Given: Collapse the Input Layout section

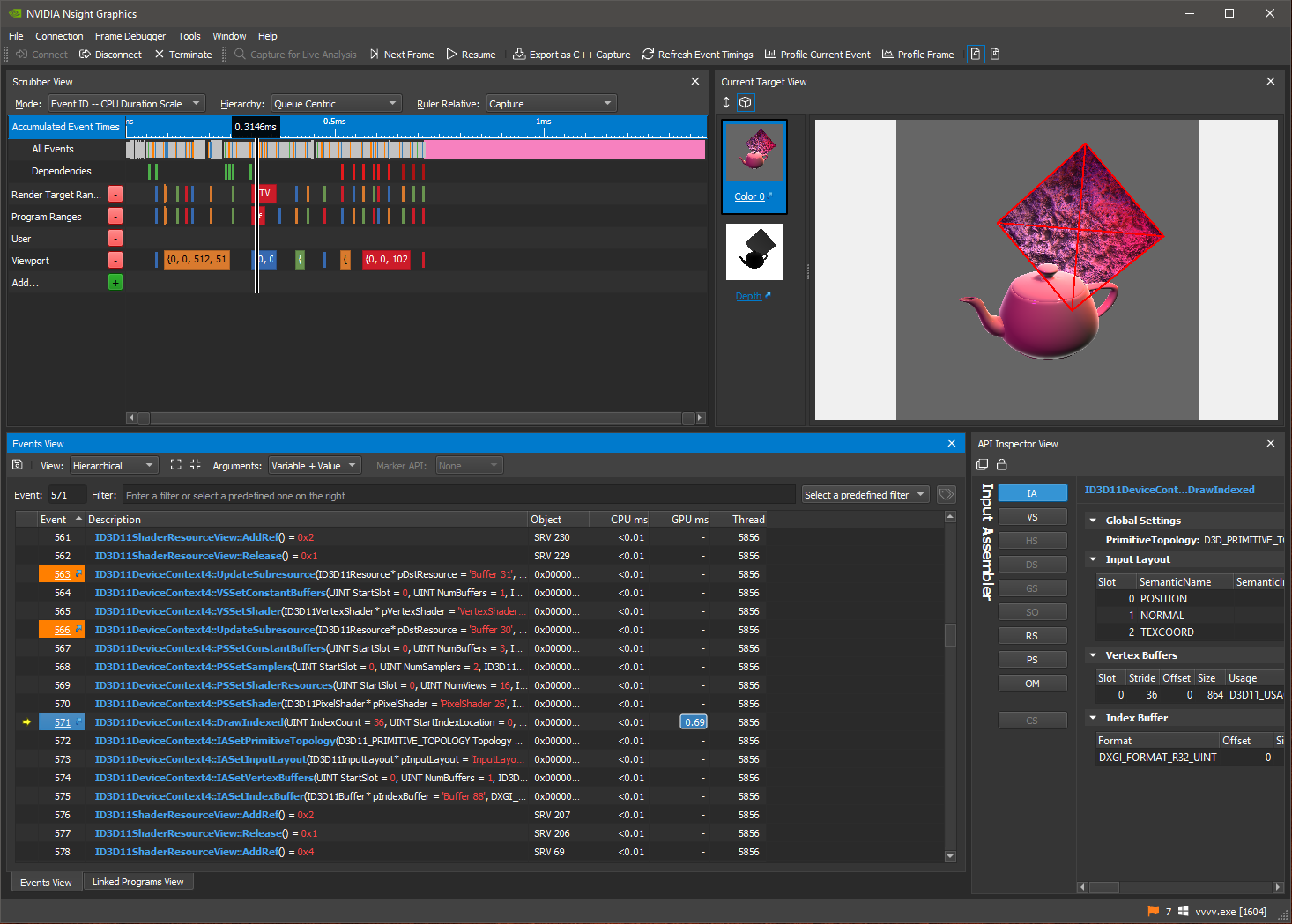Looking at the screenshot, I should (x=1094, y=559).
